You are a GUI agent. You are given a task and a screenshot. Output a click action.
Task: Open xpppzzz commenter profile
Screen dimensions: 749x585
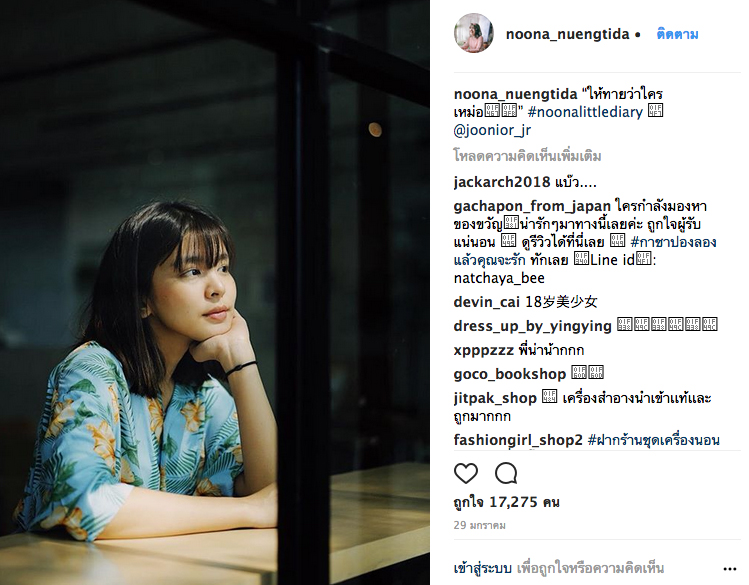click(483, 351)
